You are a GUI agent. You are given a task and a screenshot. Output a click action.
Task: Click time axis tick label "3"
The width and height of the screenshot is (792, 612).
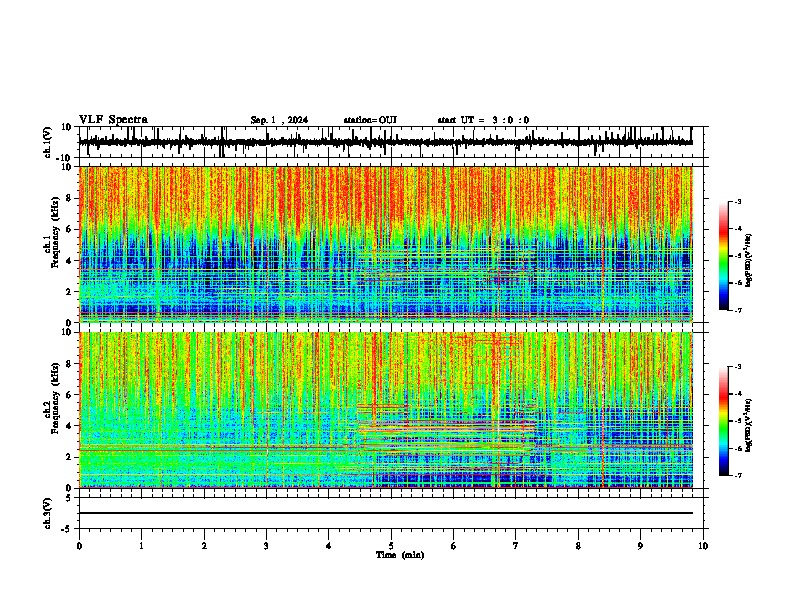coord(266,546)
